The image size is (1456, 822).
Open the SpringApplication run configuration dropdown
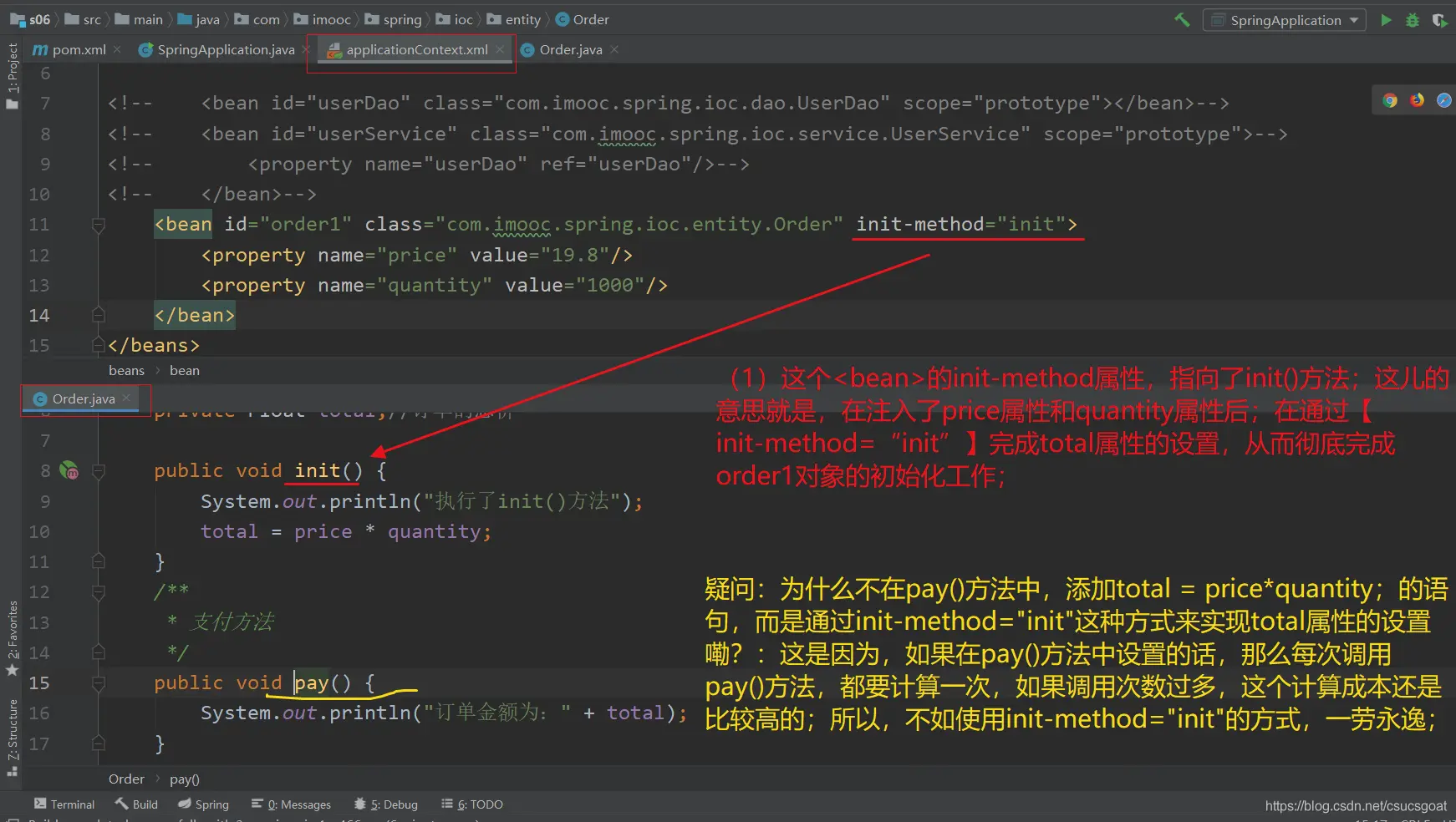(x=1284, y=20)
